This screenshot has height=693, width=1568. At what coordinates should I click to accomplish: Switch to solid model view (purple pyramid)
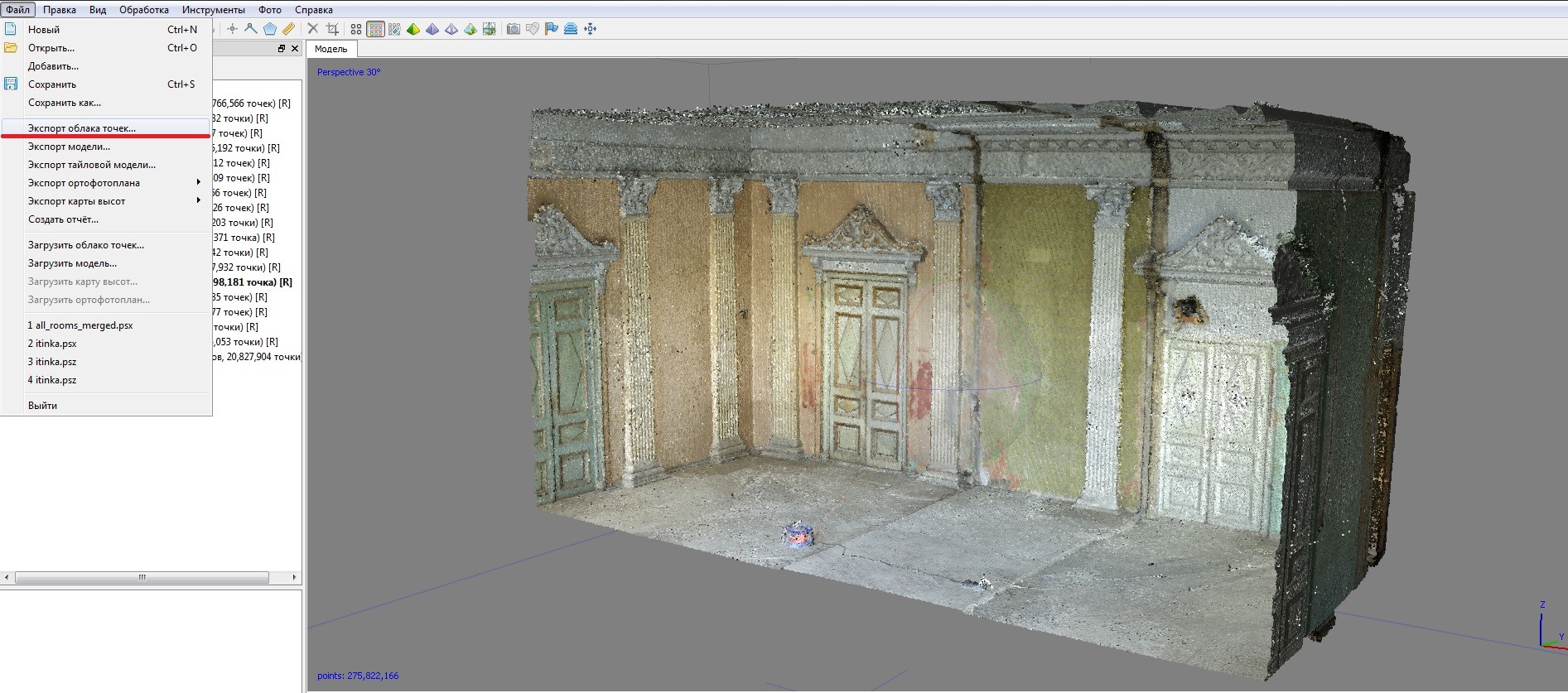(432, 29)
